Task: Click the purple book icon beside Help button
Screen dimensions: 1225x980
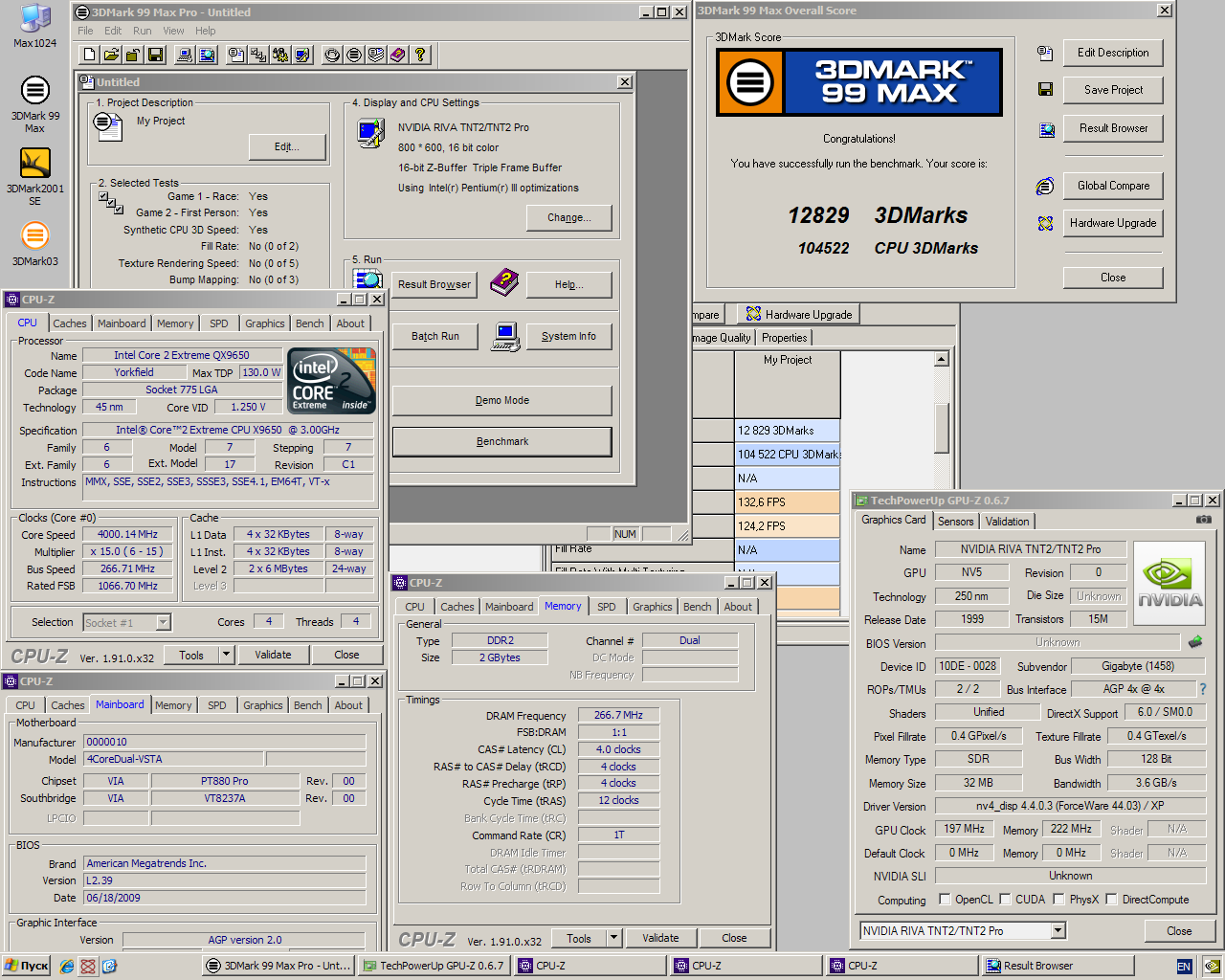Action: [x=503, y=282]
